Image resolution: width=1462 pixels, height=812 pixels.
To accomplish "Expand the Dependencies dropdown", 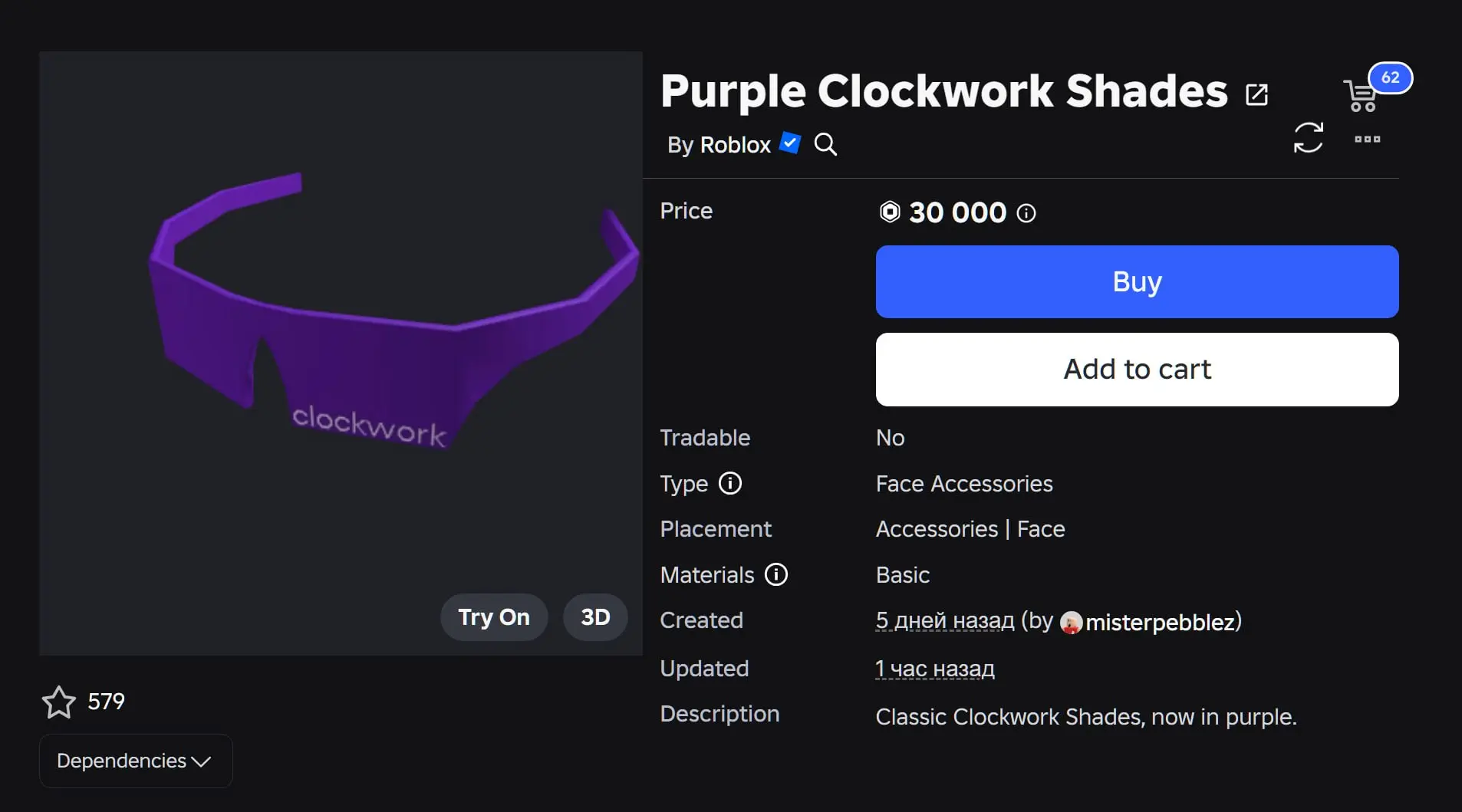I will (136, 761).
